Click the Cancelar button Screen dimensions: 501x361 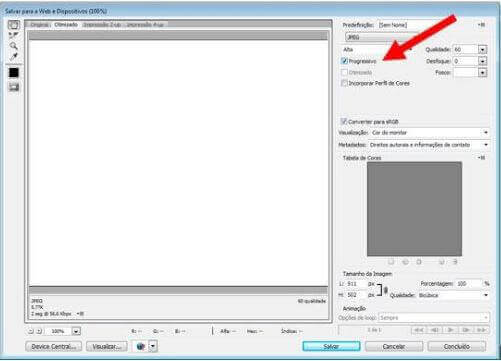pos(394,347)
